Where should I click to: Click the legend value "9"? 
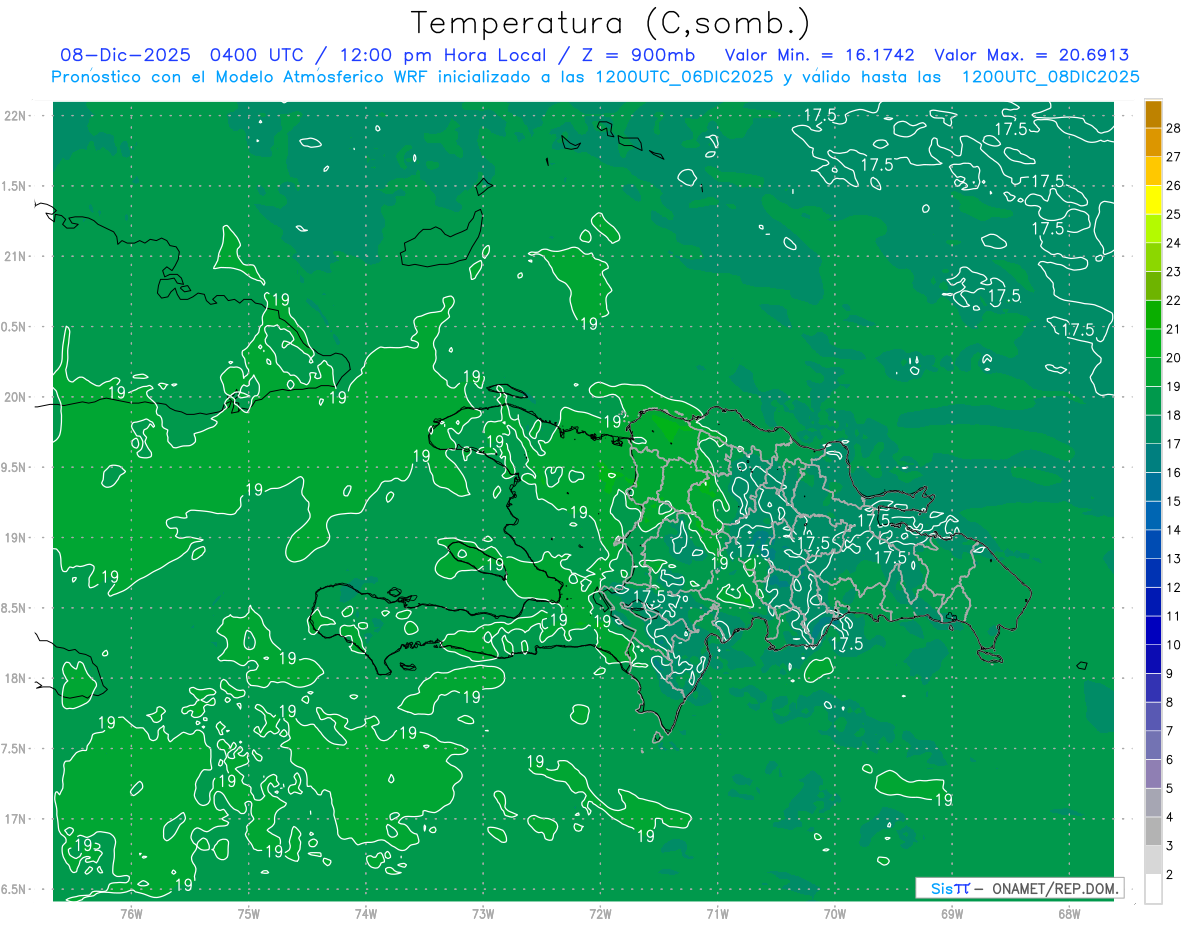coord(1170,674)
